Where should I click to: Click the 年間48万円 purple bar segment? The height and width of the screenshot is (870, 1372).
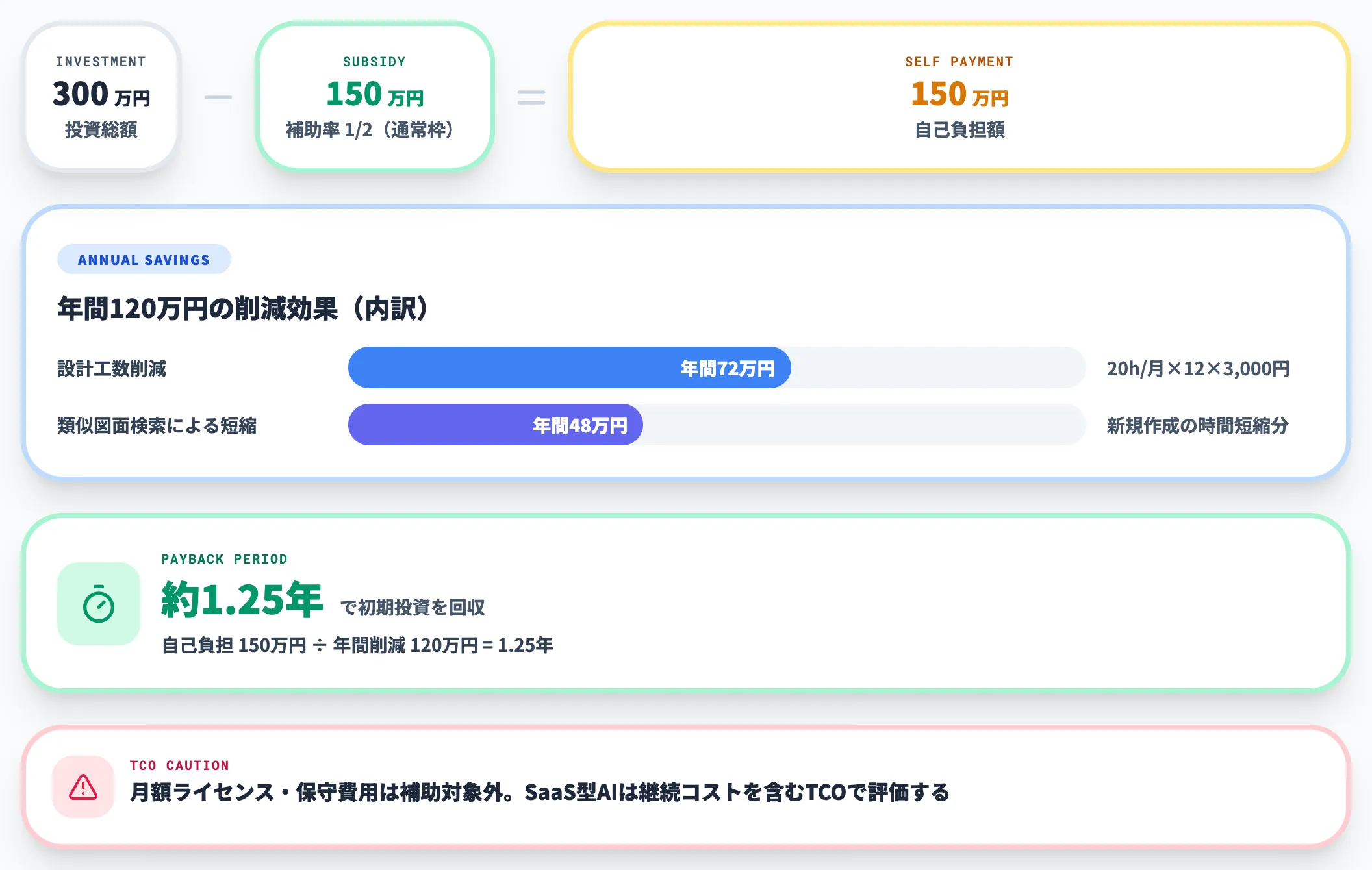[494, 425]
